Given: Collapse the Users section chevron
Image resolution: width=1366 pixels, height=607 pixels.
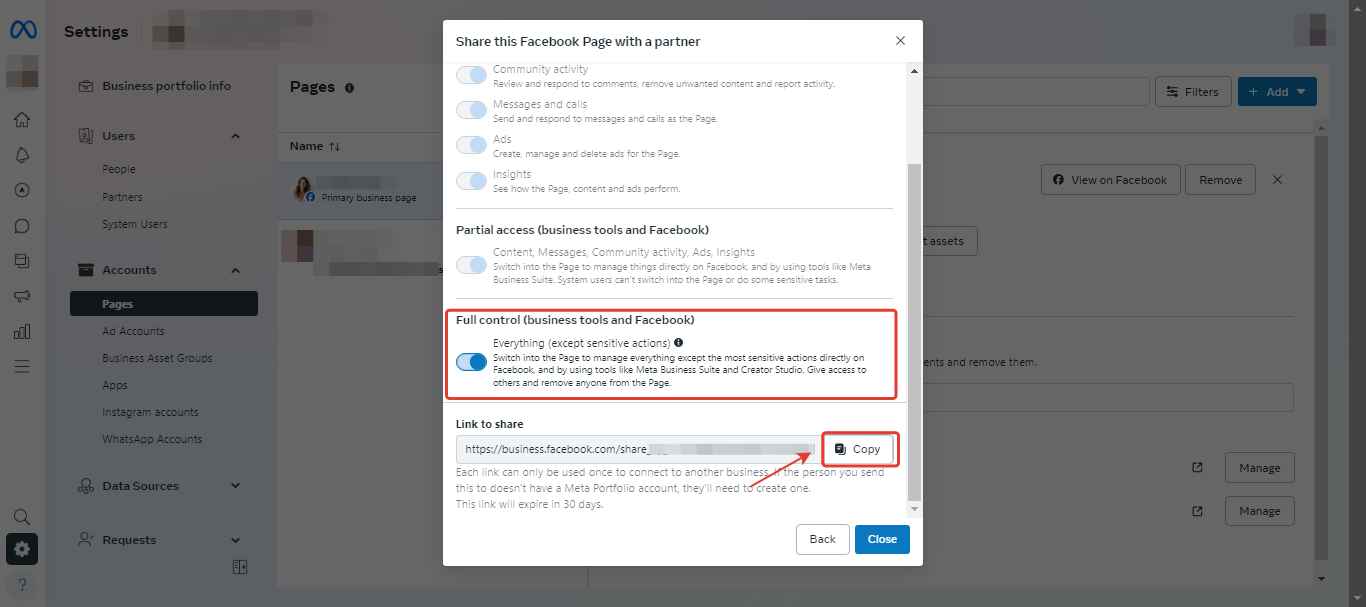Looking at the screenshot, I should (x=236, y=136).
